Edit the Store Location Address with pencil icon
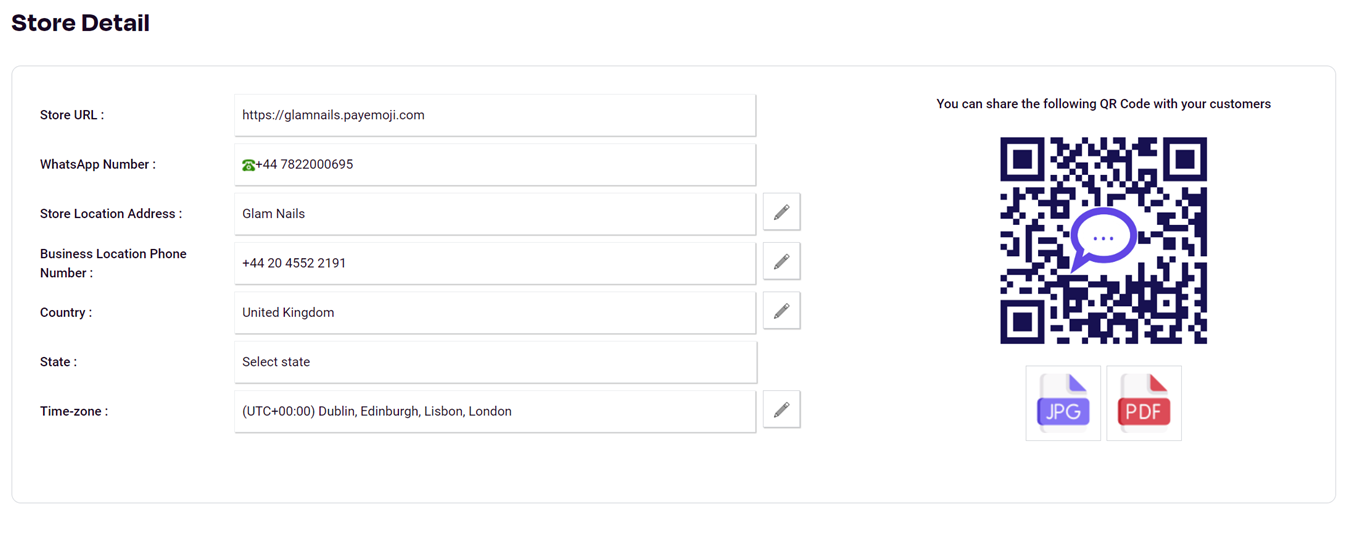 (x=781, y=212)
